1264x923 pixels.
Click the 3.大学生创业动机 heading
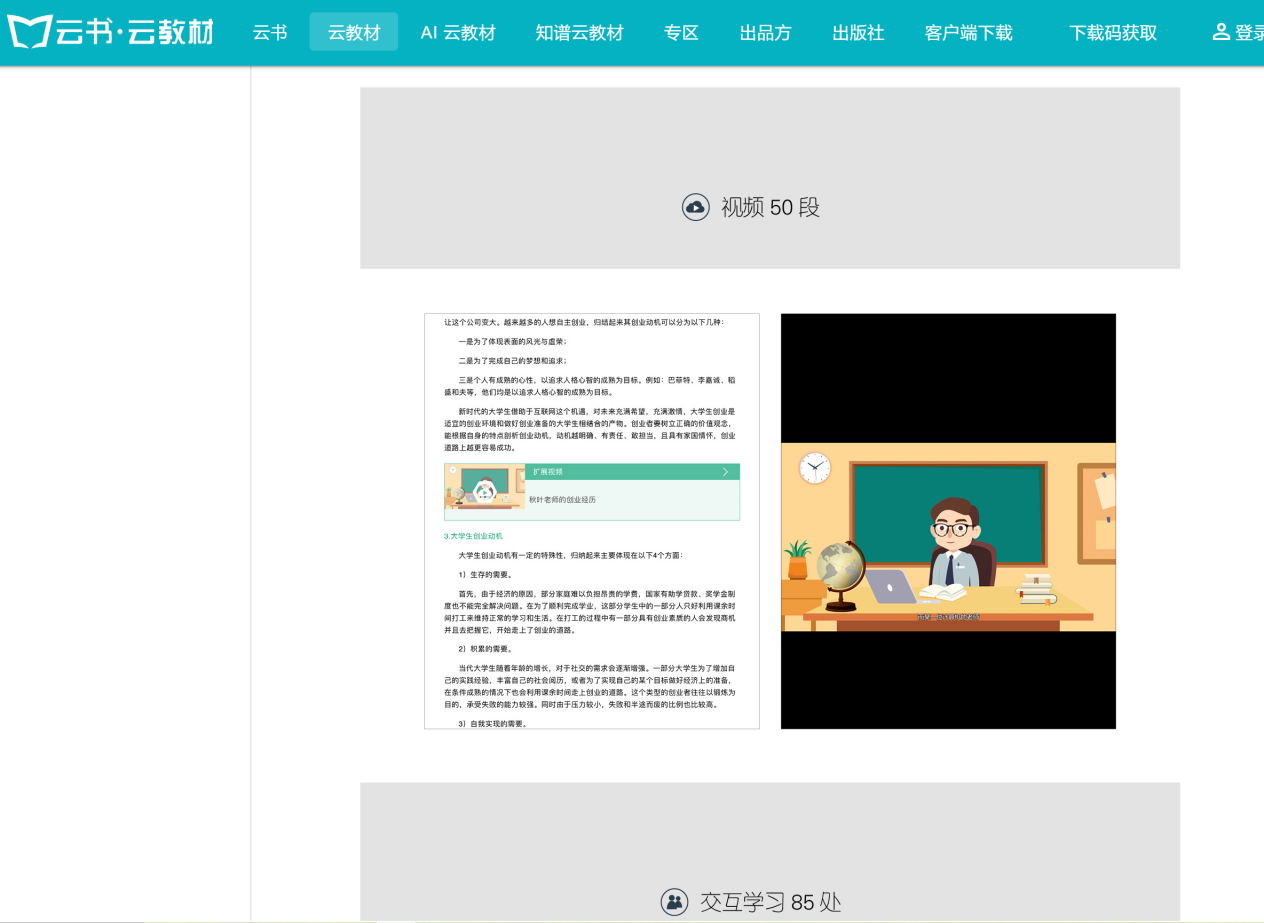click(x=473, y=536)
